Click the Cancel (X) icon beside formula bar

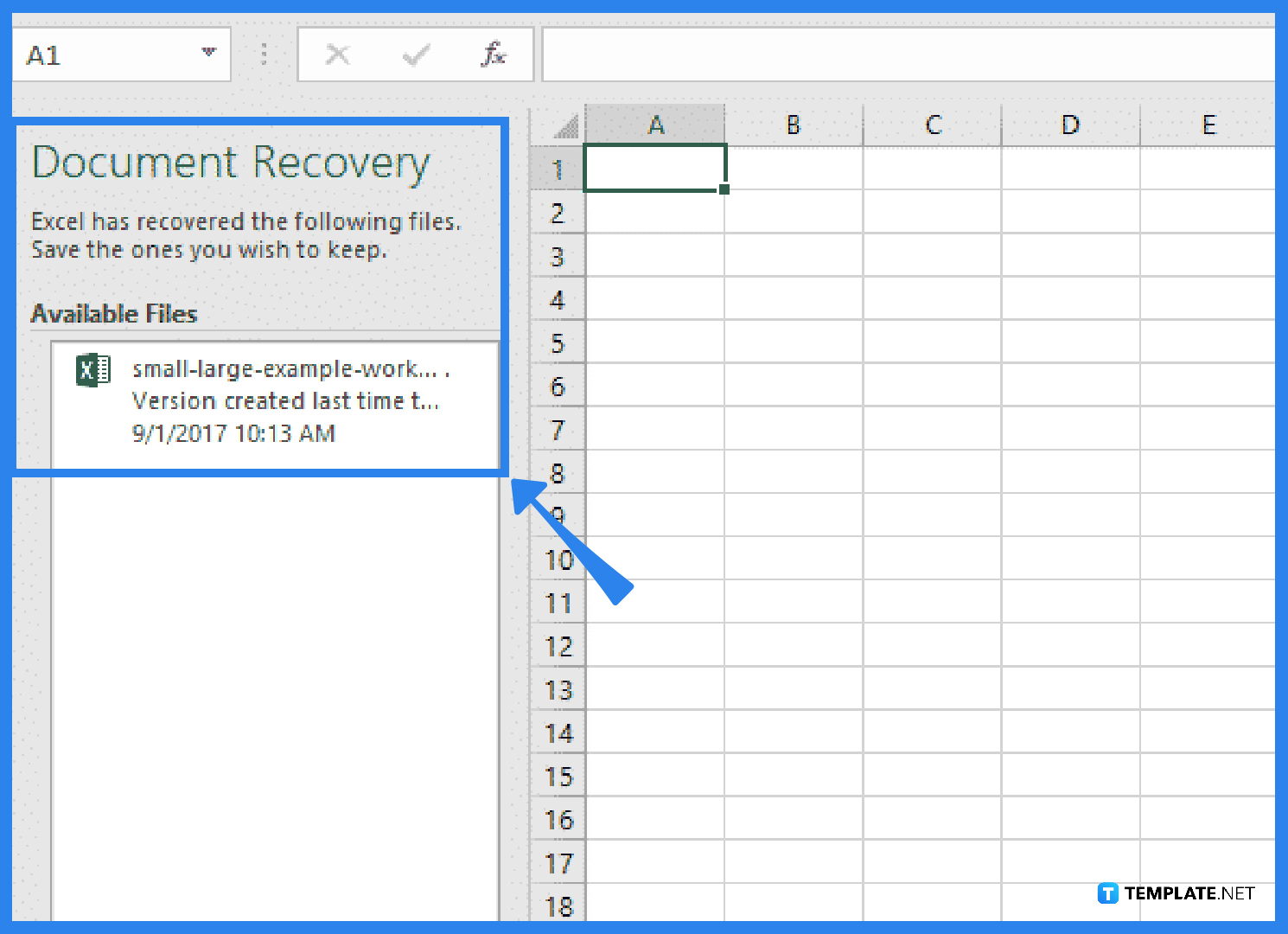tap(338, 54)
